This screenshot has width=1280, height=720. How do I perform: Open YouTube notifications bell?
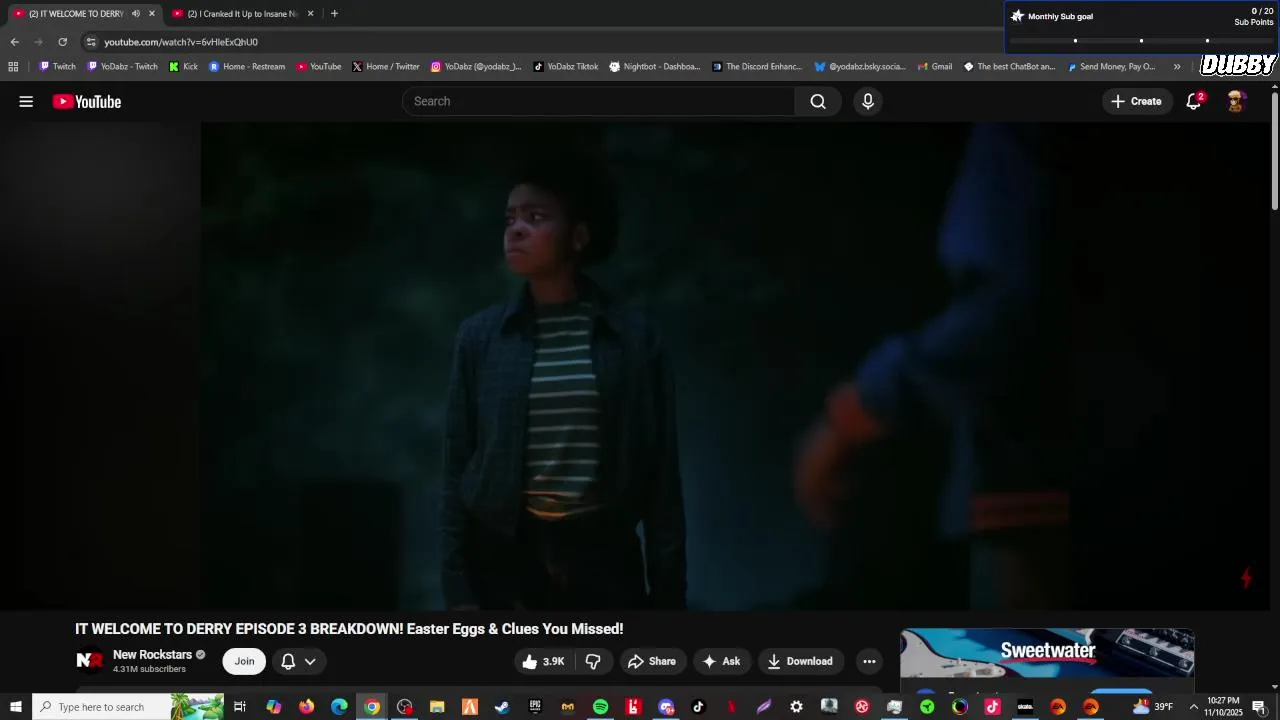point(1194,101)
